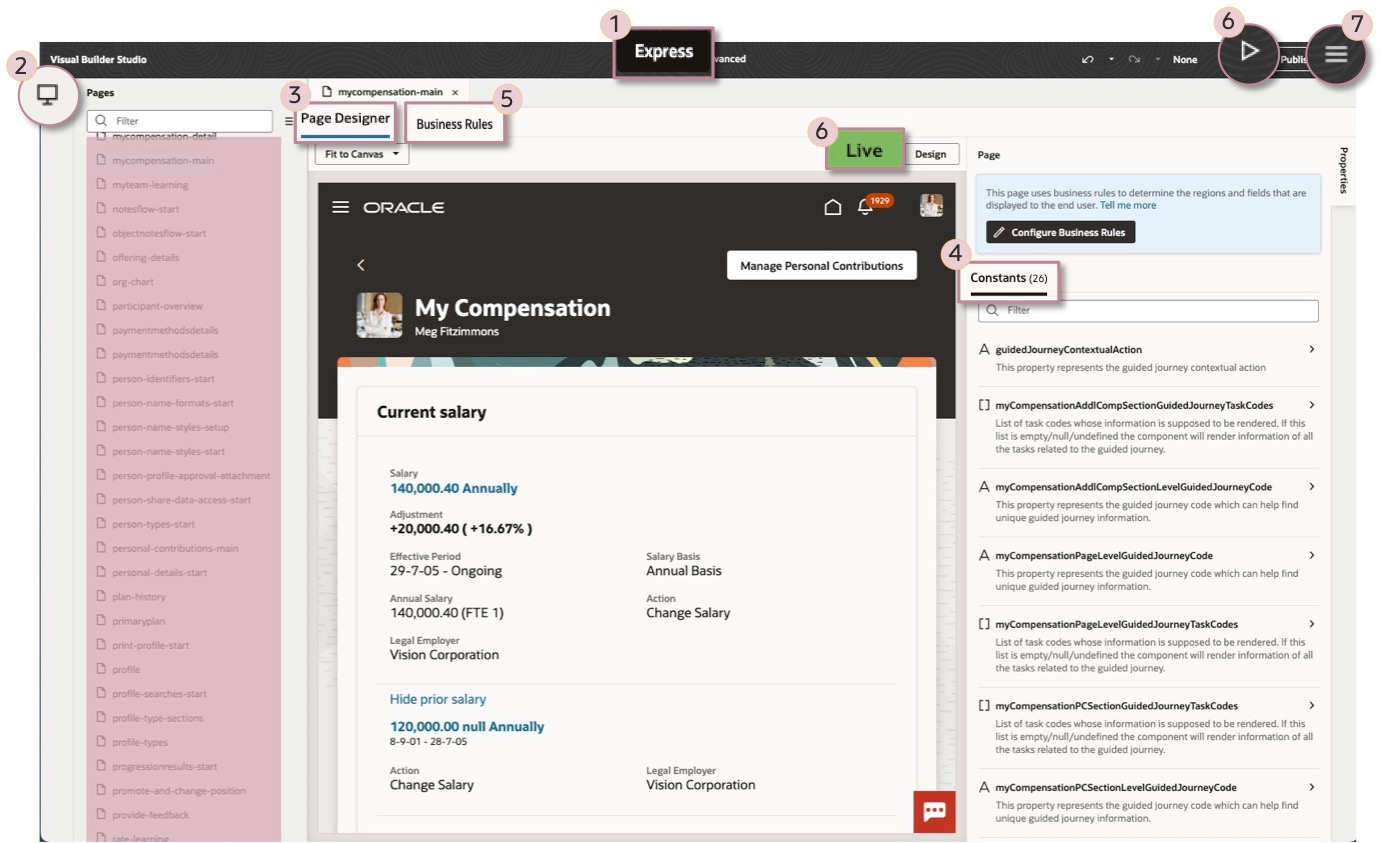Select the Constants (26) tab
The height and width of the screenshot is (843, 1381).
[1007, 279]
